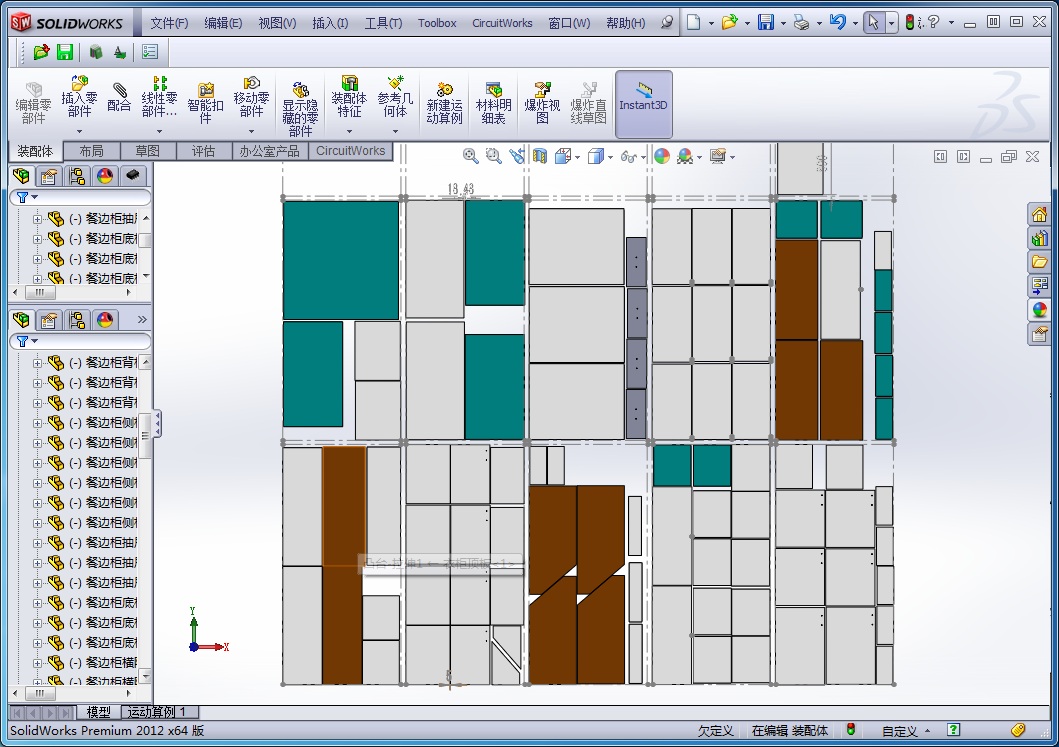Click the Previous View icon in view toolbar
The width and height of the screenshot is (1059, 747).
point(517,157)
